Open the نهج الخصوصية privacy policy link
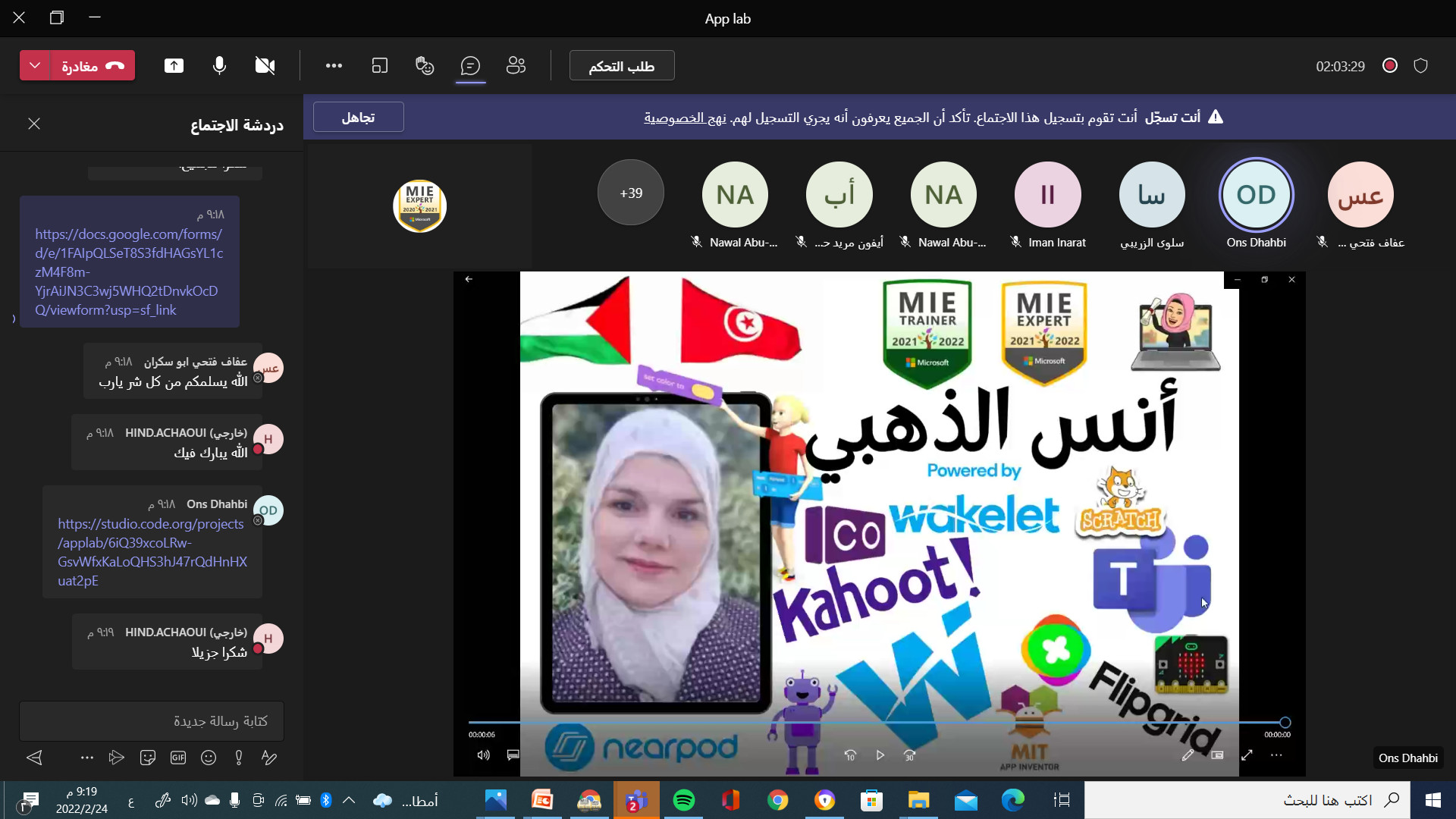1456x819 pixels. (686, 118)
